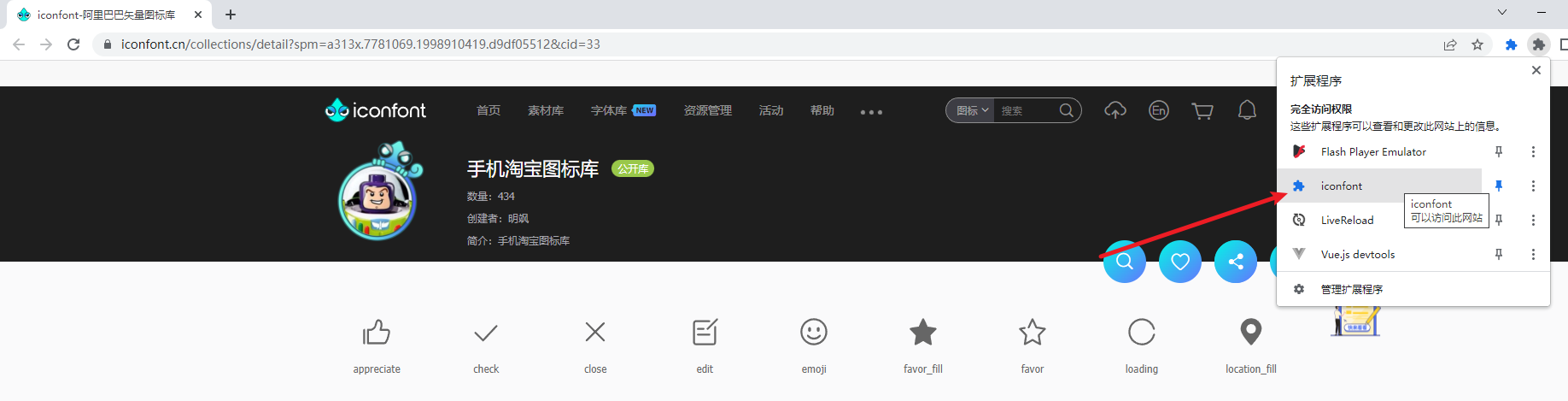Open the 素材库 navigation menu item
The height and width of the screenshot is (401, 1568).
[546, 110]
